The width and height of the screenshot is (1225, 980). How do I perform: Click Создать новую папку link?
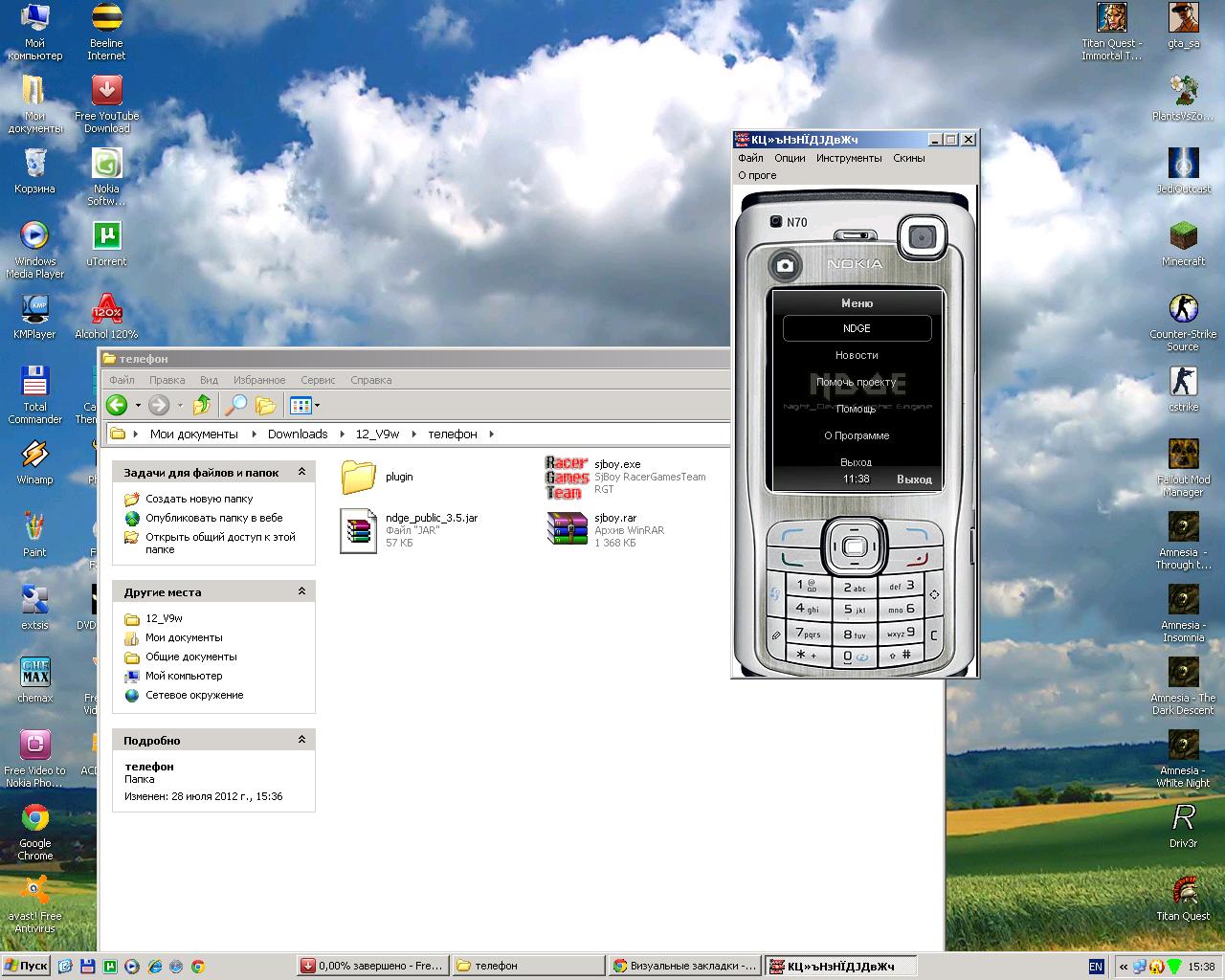click(198, 499)
